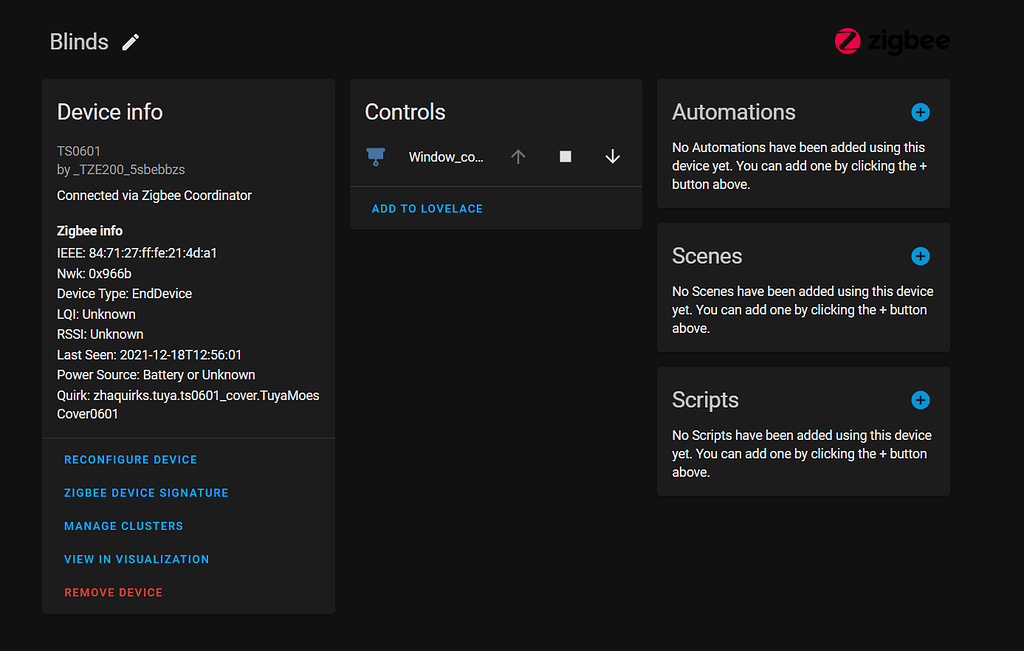Click Reconfigure Device
1024x651 pixels.
(131, 460)
